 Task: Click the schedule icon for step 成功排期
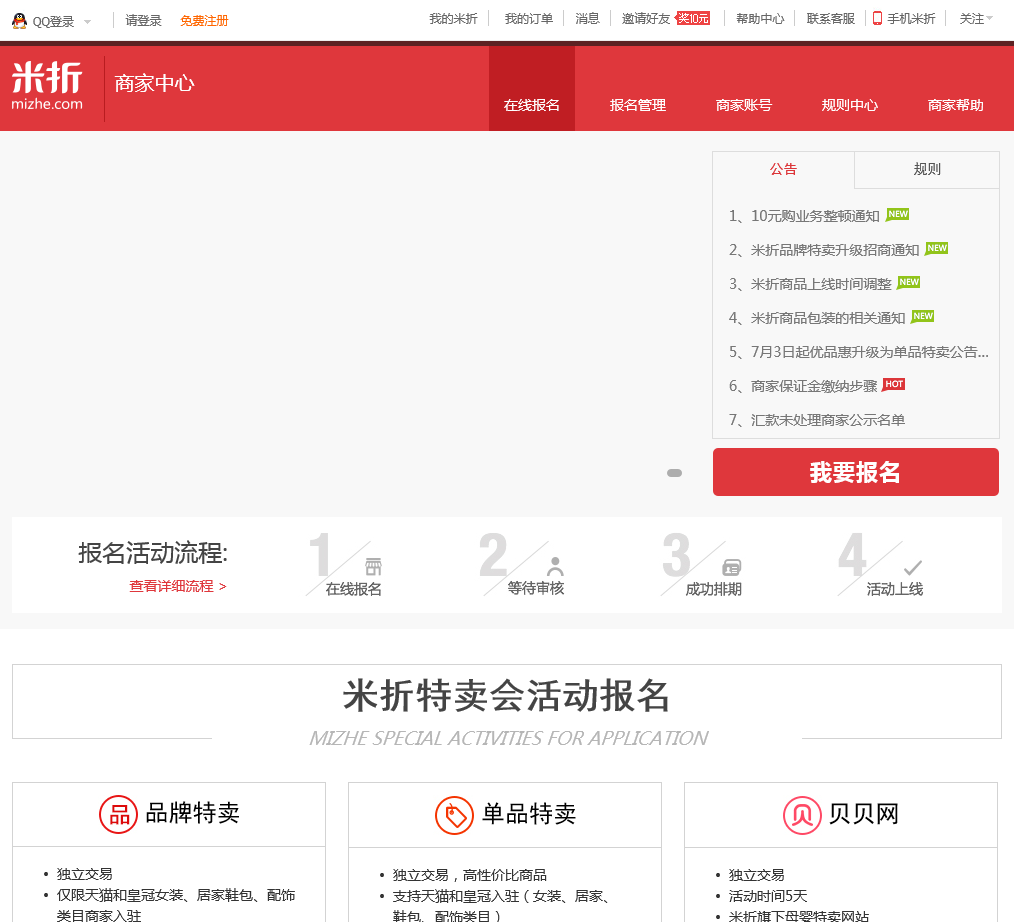731,568
